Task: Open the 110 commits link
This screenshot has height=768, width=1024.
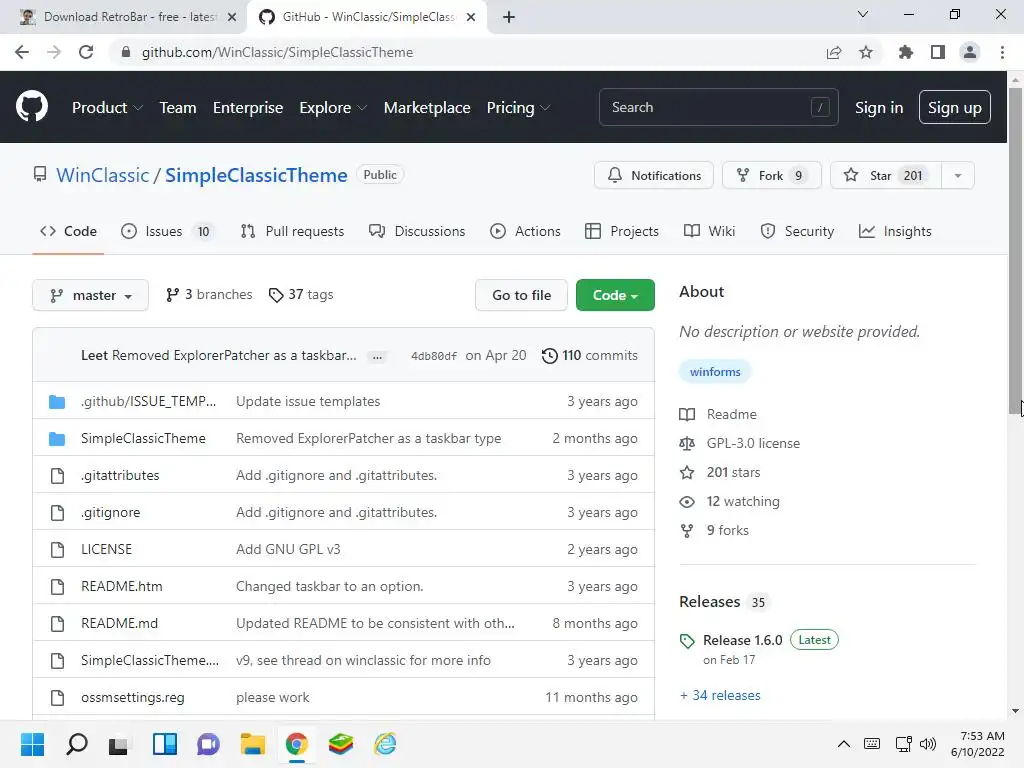Action: click(590, 355)
